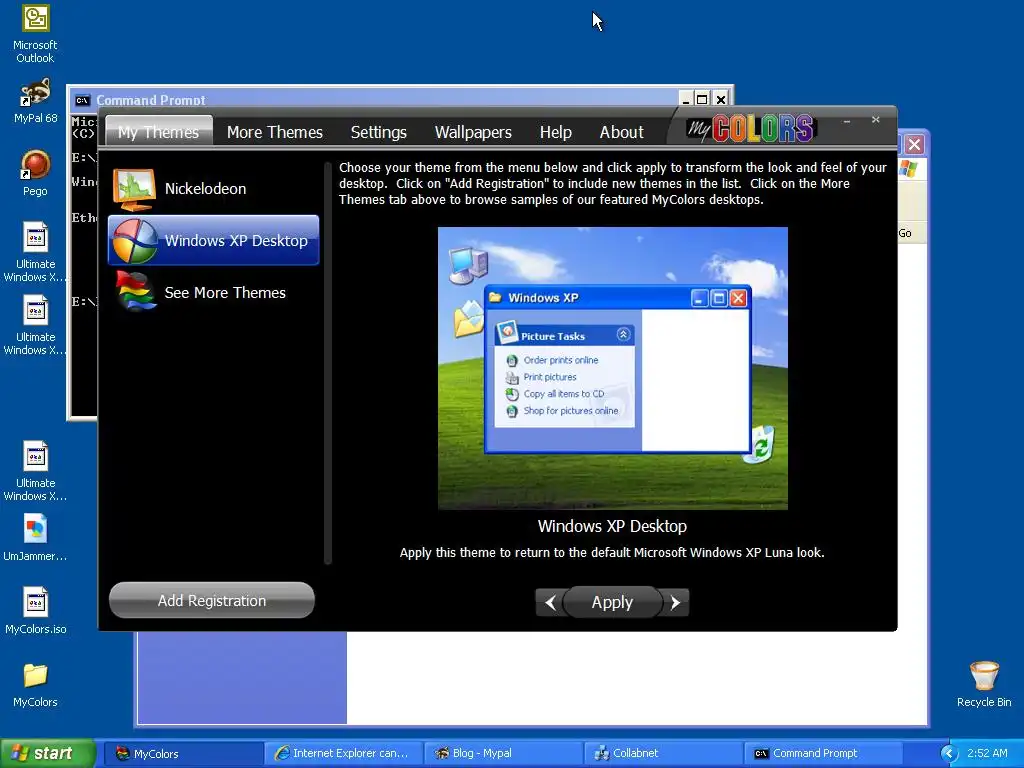Click the See More Themes label
Screen dimensions: 1024x768
(225, 293)
